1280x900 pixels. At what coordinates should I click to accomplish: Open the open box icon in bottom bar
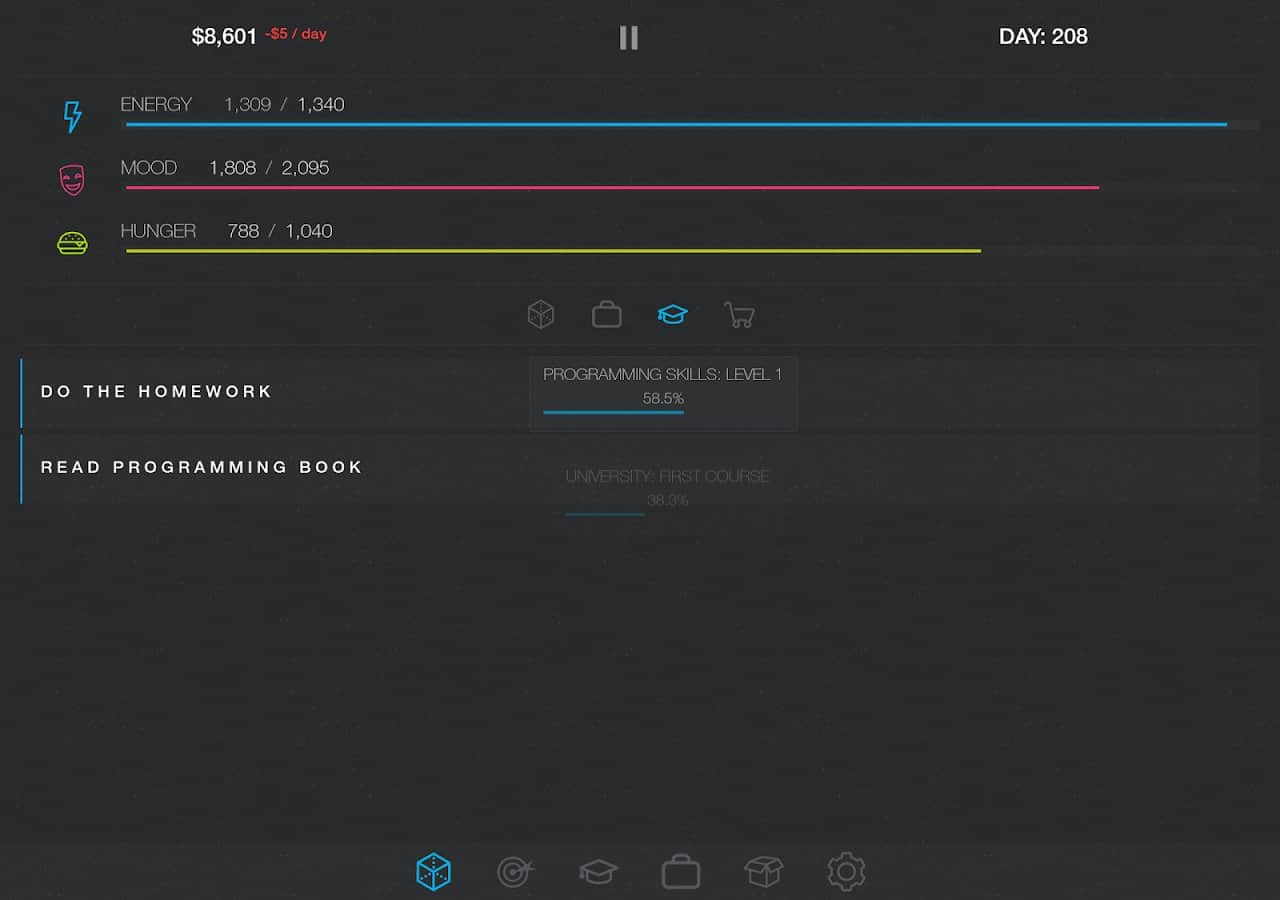click(x=764, y=872)
